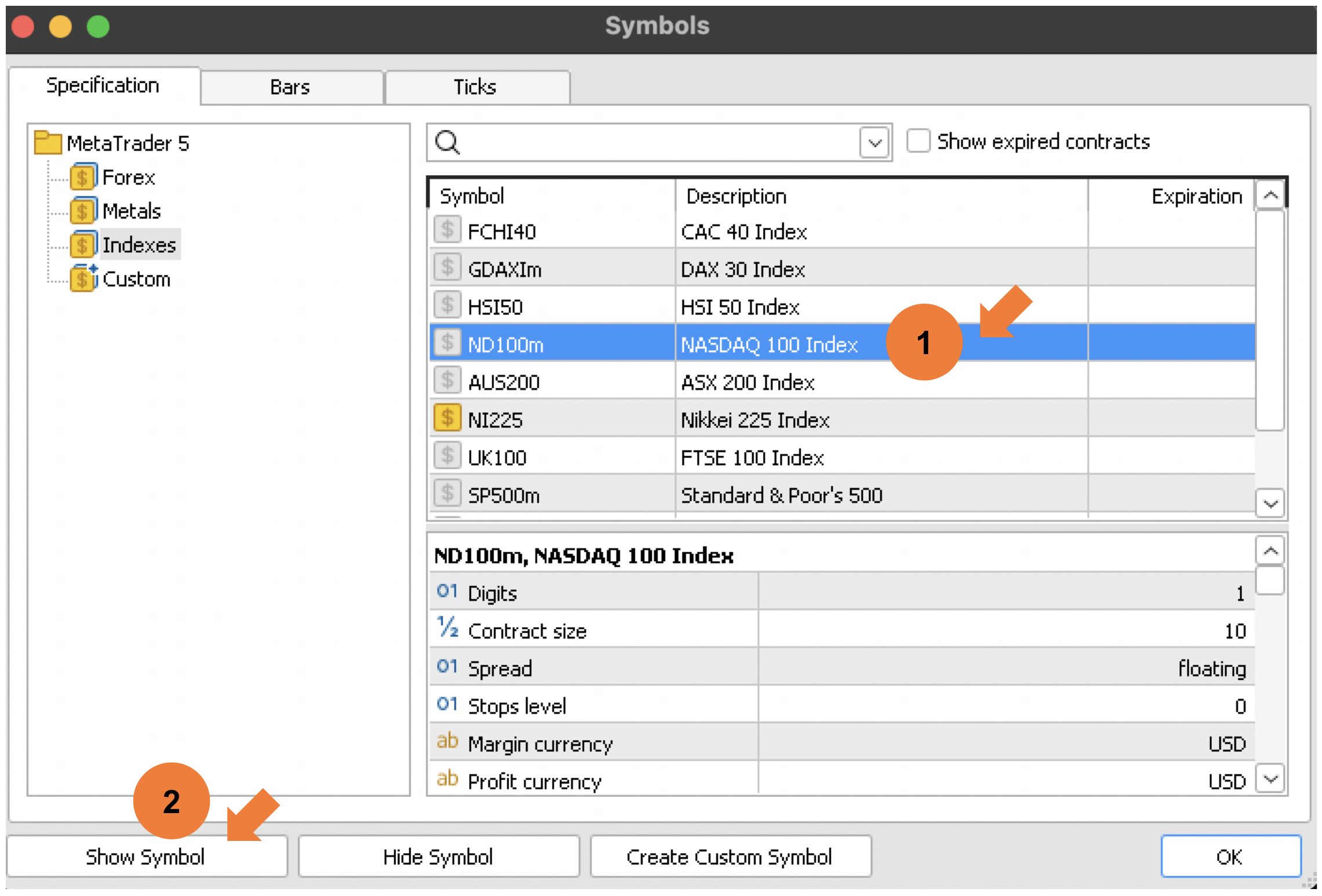Click specification panel scroll down arrow
This screenshot has height=896, width=1322.
(1270, 778)
